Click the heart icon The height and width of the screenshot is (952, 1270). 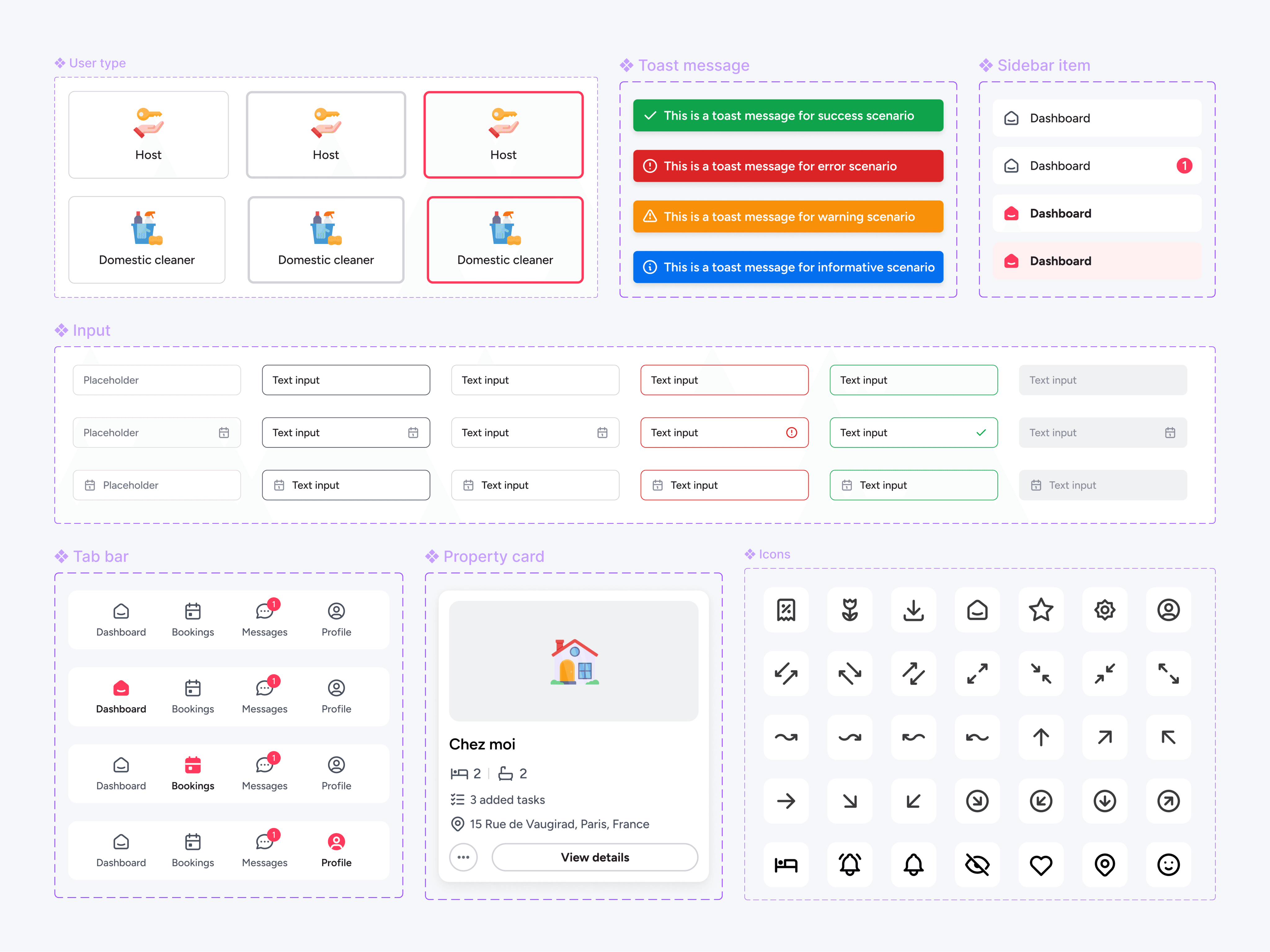point(1041,865)
